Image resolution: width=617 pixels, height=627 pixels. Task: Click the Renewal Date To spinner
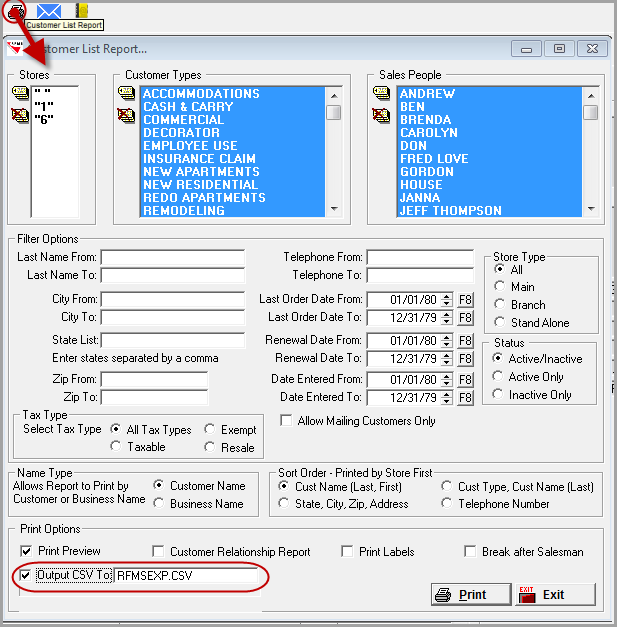click(447, 359)
